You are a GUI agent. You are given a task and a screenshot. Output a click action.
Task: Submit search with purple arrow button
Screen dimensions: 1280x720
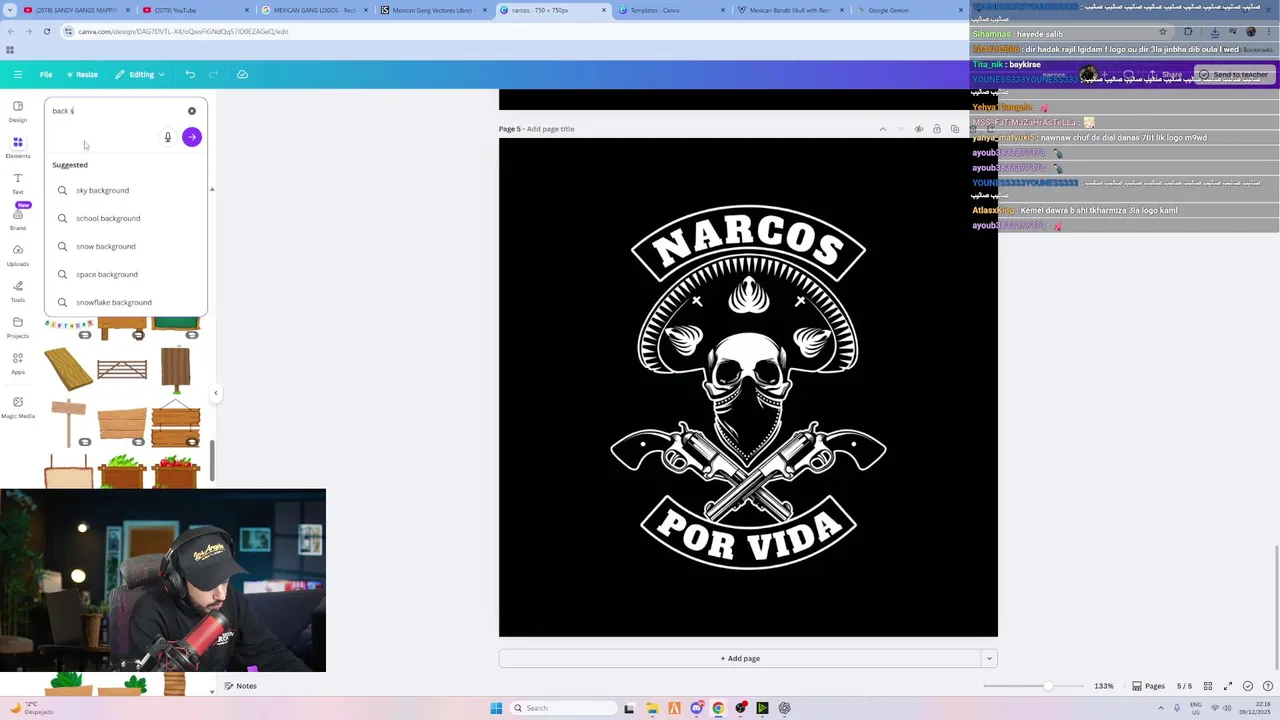click(192, 137)
